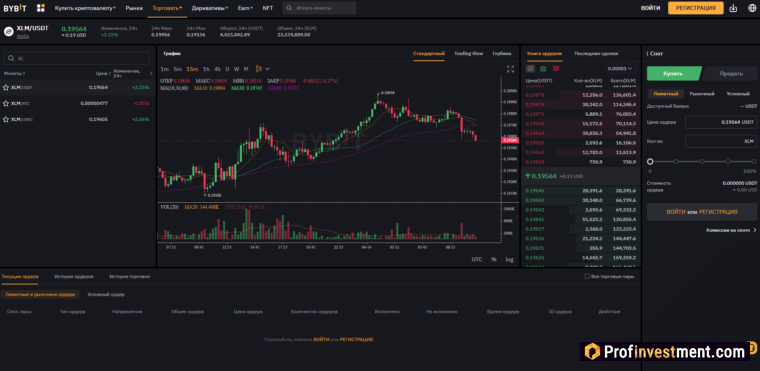
Task: Switch to Trading View chart tab
Action: pyautogui.click(x=469, y=53)
